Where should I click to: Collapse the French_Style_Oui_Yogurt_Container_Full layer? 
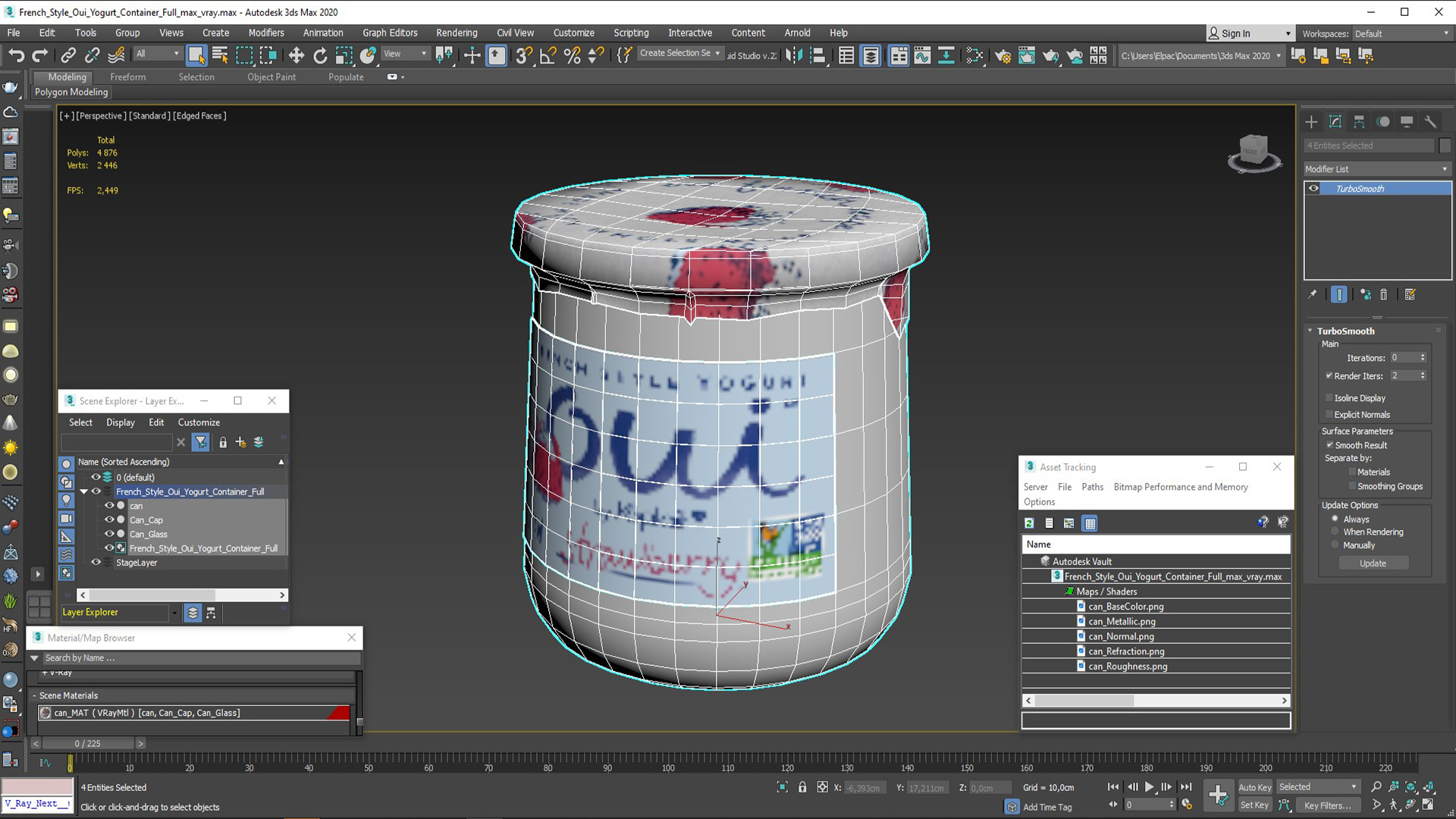click(x=83, y=491)
